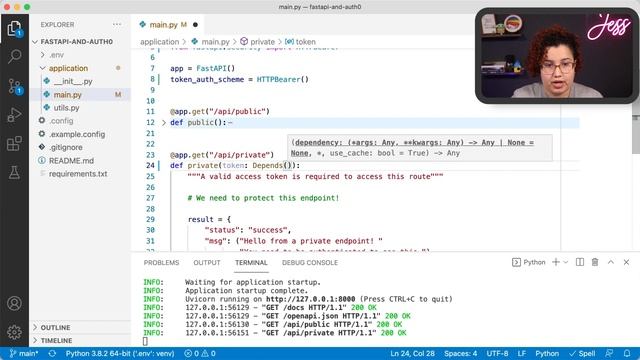
Task: Open the .example.config file
Action: point(77,134)
